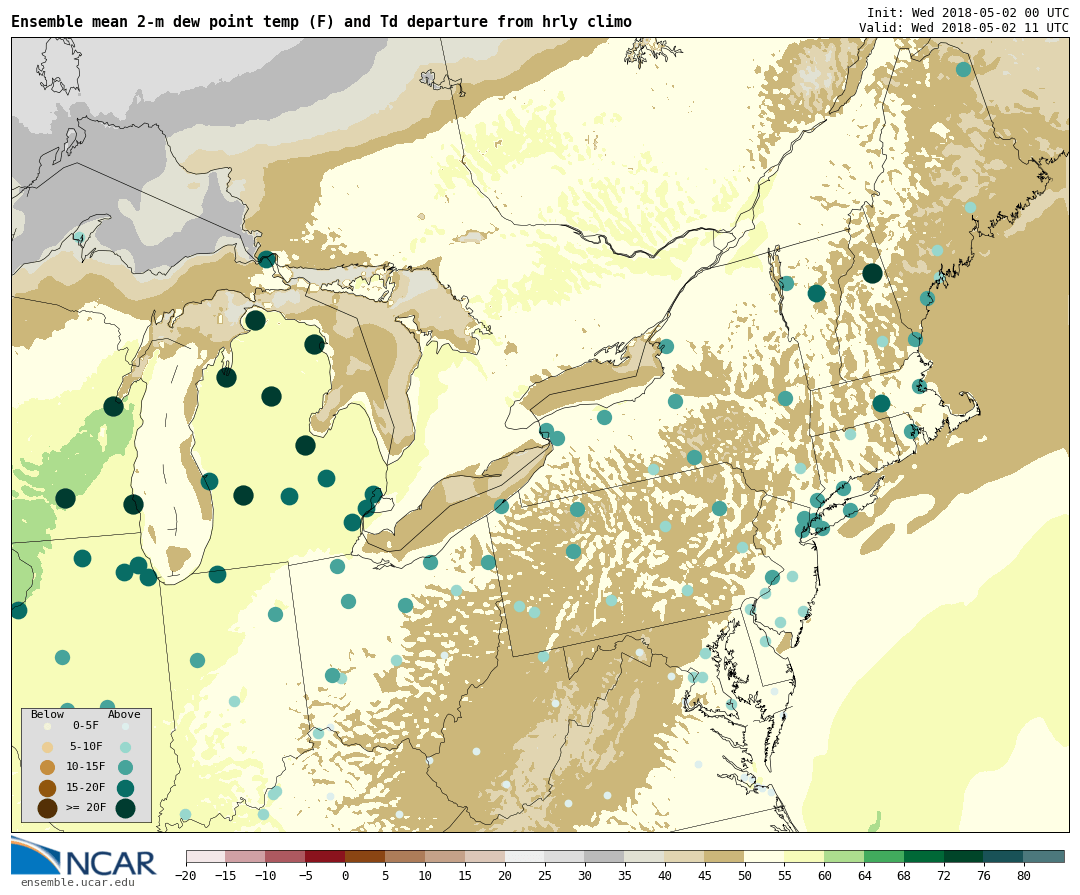Viewport: 1080px width, 895px height.
Task: Click the NCAR logo
Action: (84, 857)
